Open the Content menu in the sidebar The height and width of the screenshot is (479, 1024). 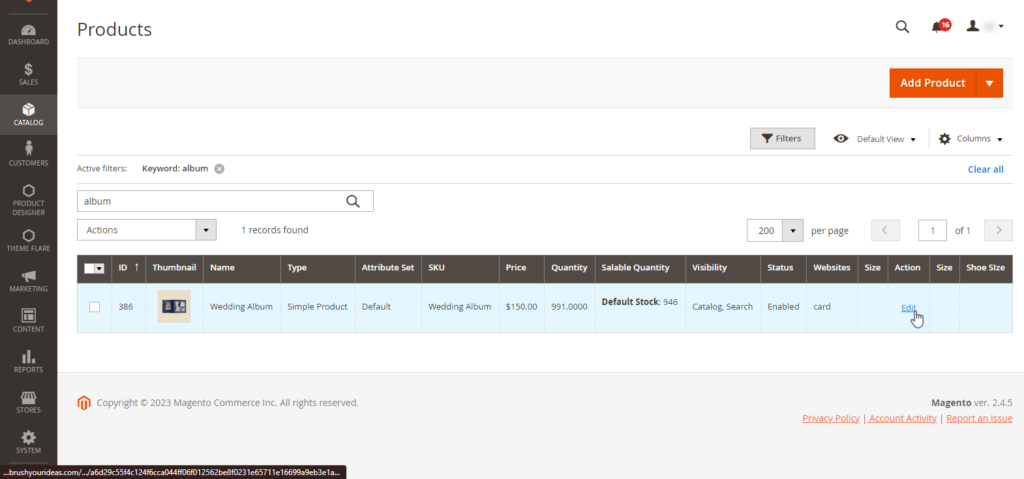pyautogui.click(x=28, y=322)
